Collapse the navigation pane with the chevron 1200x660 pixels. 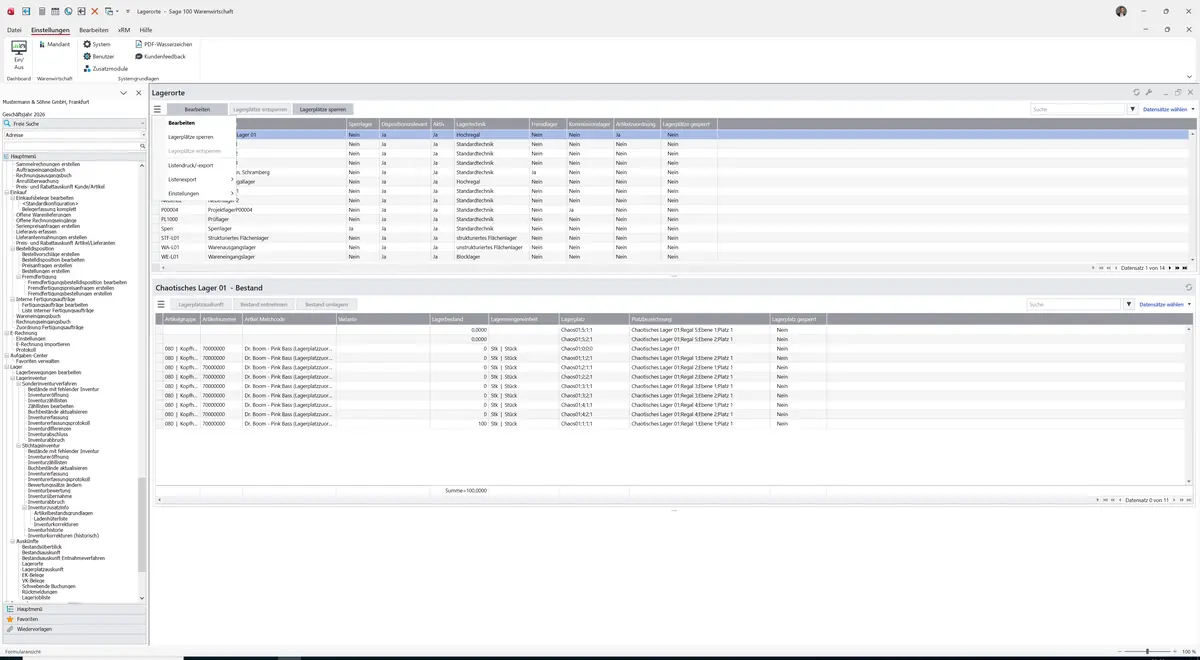(124, 93)
